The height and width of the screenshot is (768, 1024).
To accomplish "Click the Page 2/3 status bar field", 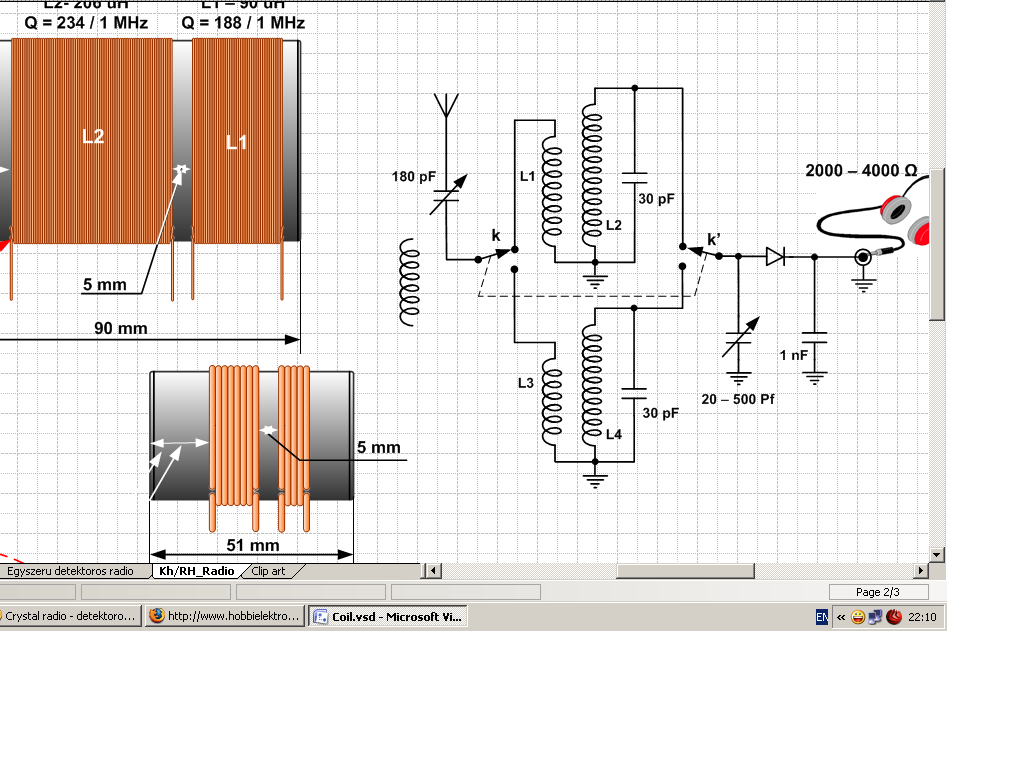I will [878, 592].
